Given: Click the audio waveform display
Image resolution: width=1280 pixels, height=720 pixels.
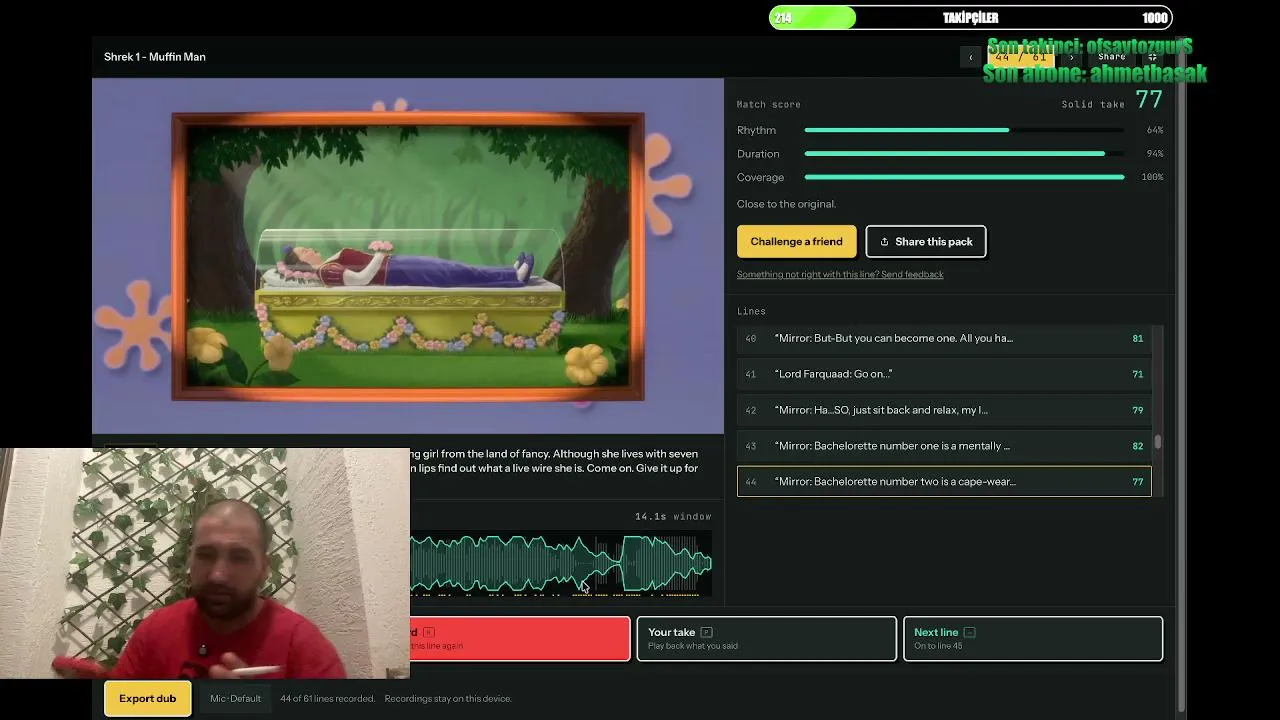Looking at the screenshot, I should pos(561,563).
